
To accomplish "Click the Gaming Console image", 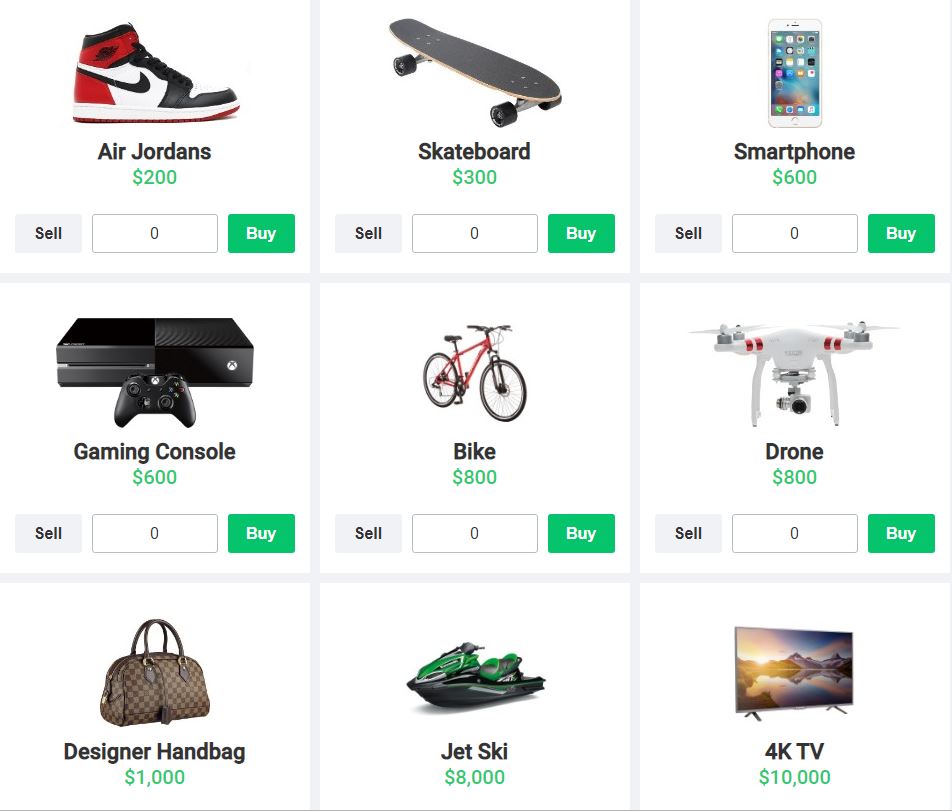I will (x=155, y=372).
